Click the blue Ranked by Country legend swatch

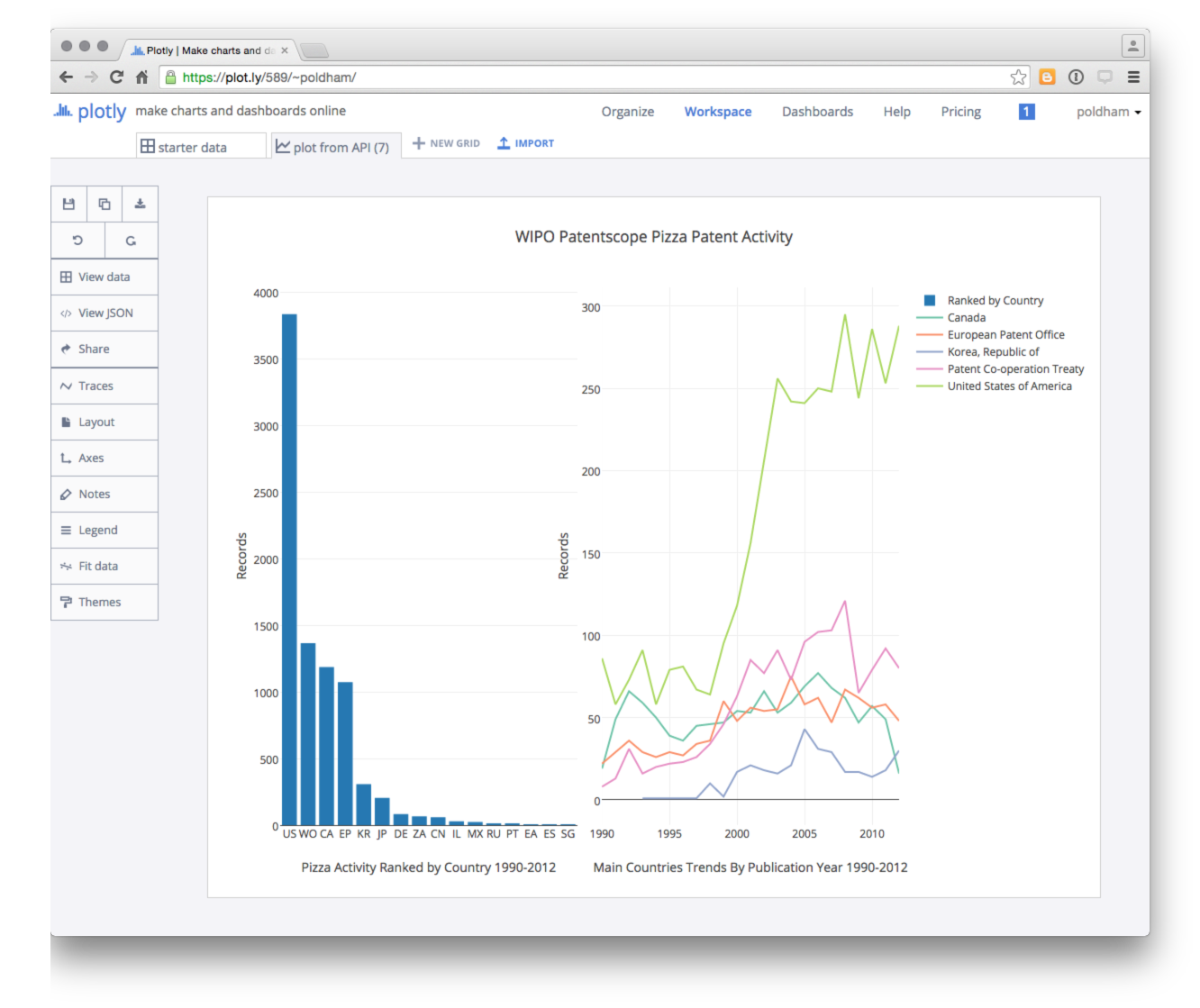coord(928,299)
